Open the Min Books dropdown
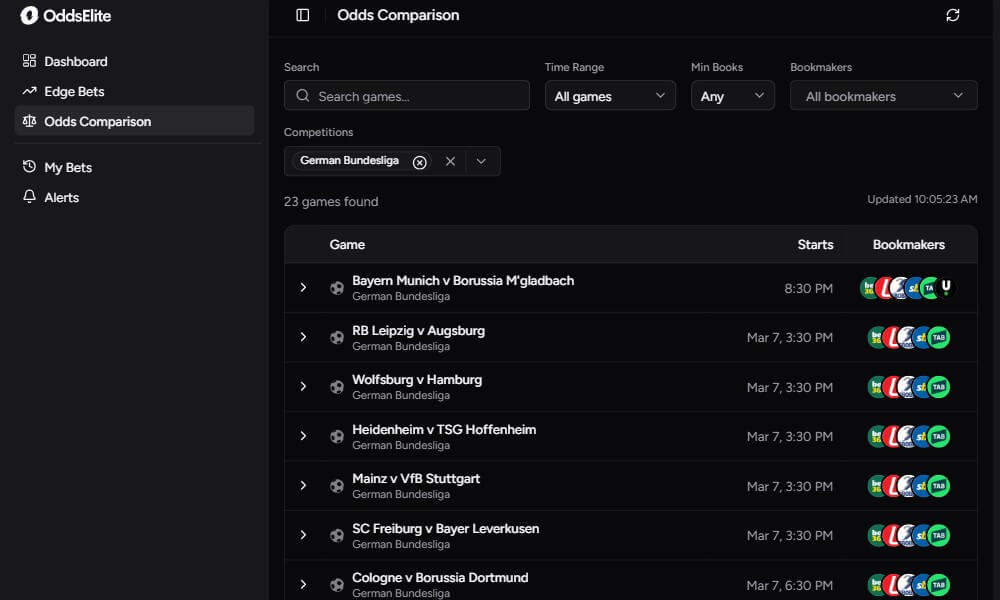Viewport: 1000px width, 600px height. point(732,96)
